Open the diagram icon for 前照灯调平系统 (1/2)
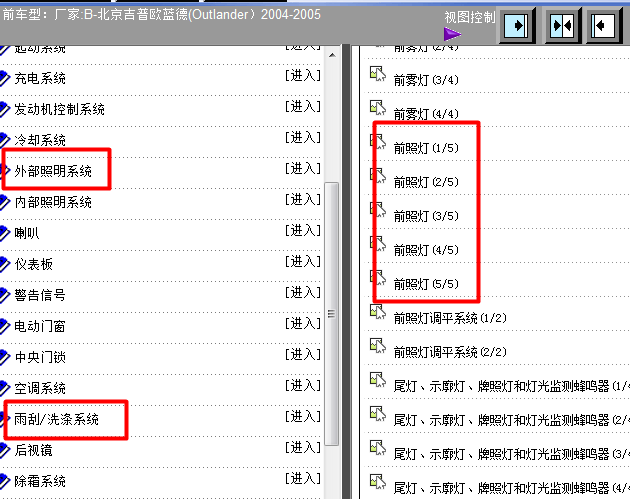 pos(378,311)
